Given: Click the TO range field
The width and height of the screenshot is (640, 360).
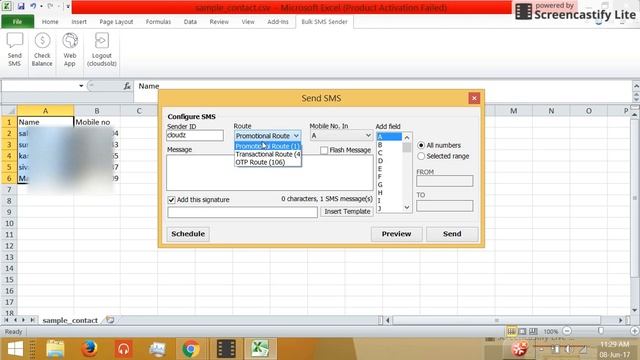Looking at the screenshot, I should pos(444,206).
